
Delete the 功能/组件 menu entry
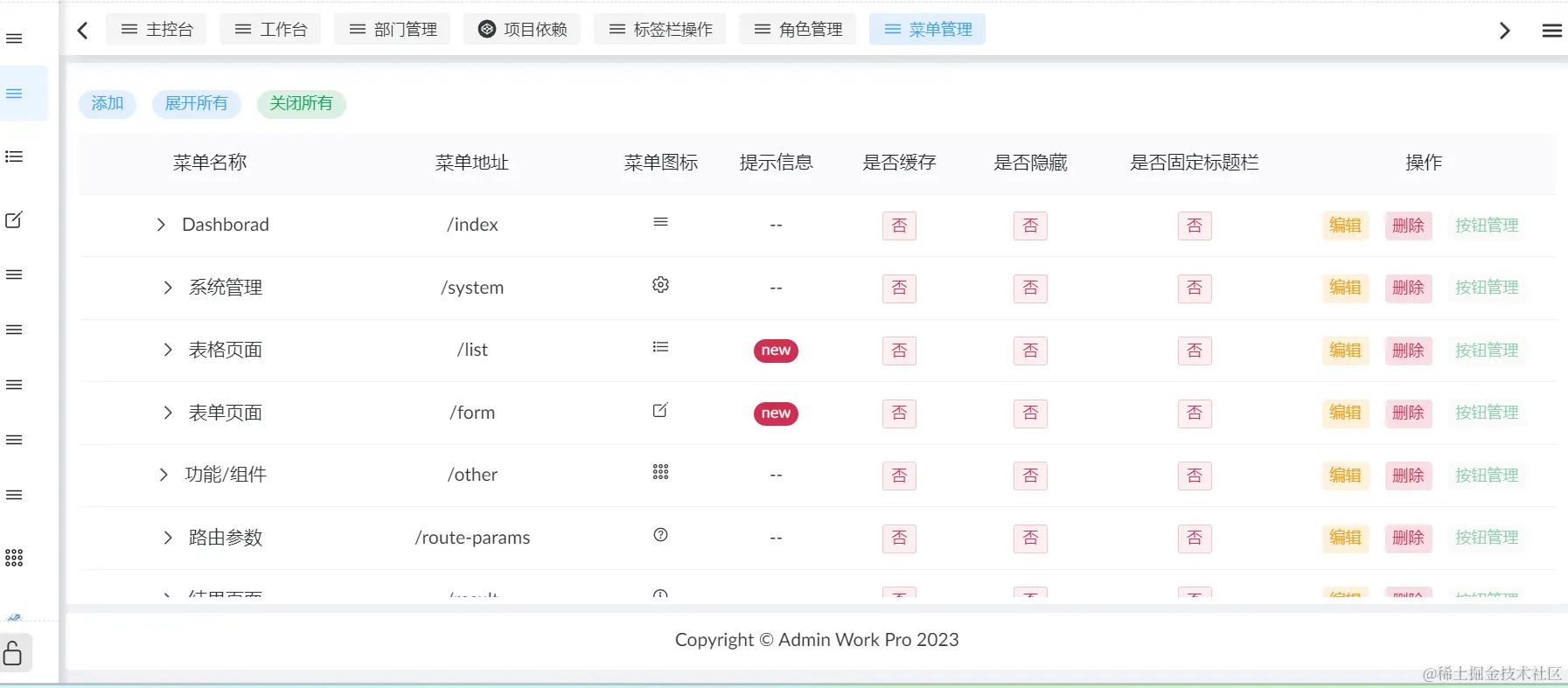point(1408,476)
